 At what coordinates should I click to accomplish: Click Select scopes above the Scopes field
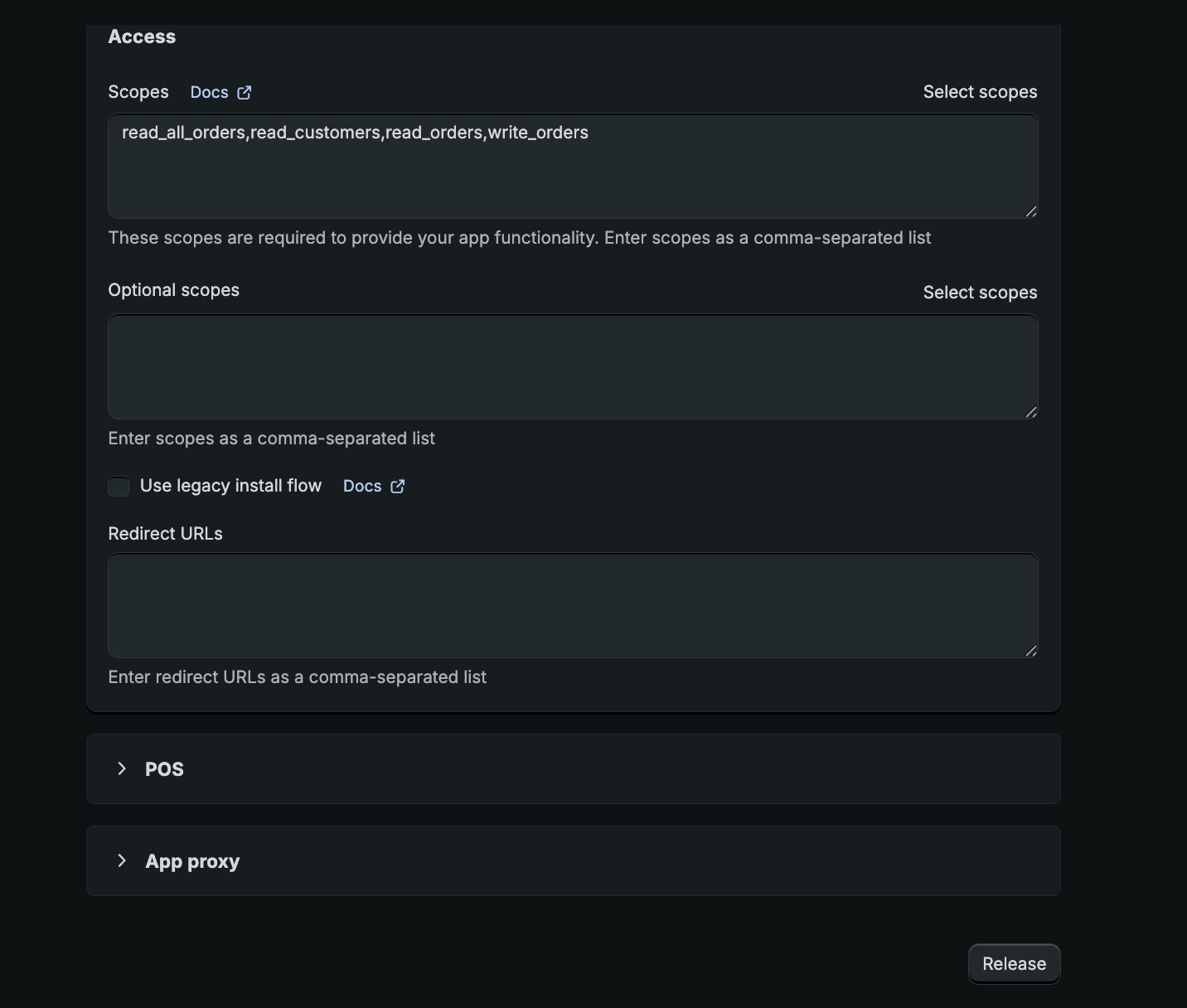tap(980, 92)
